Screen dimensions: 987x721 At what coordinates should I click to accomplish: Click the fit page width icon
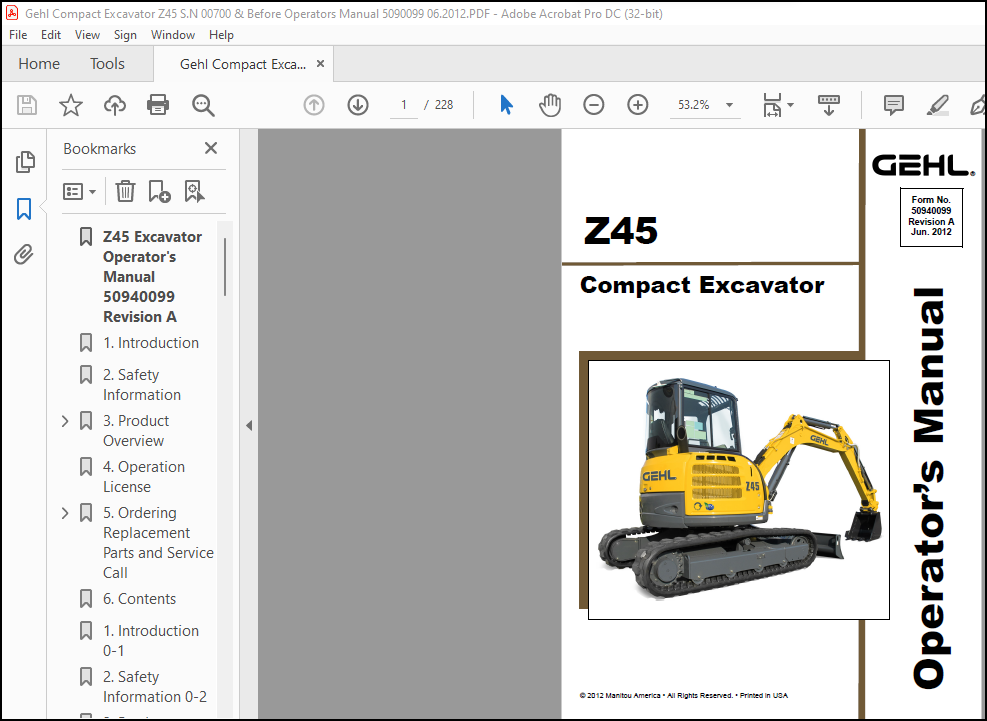(x=772, y=105)
